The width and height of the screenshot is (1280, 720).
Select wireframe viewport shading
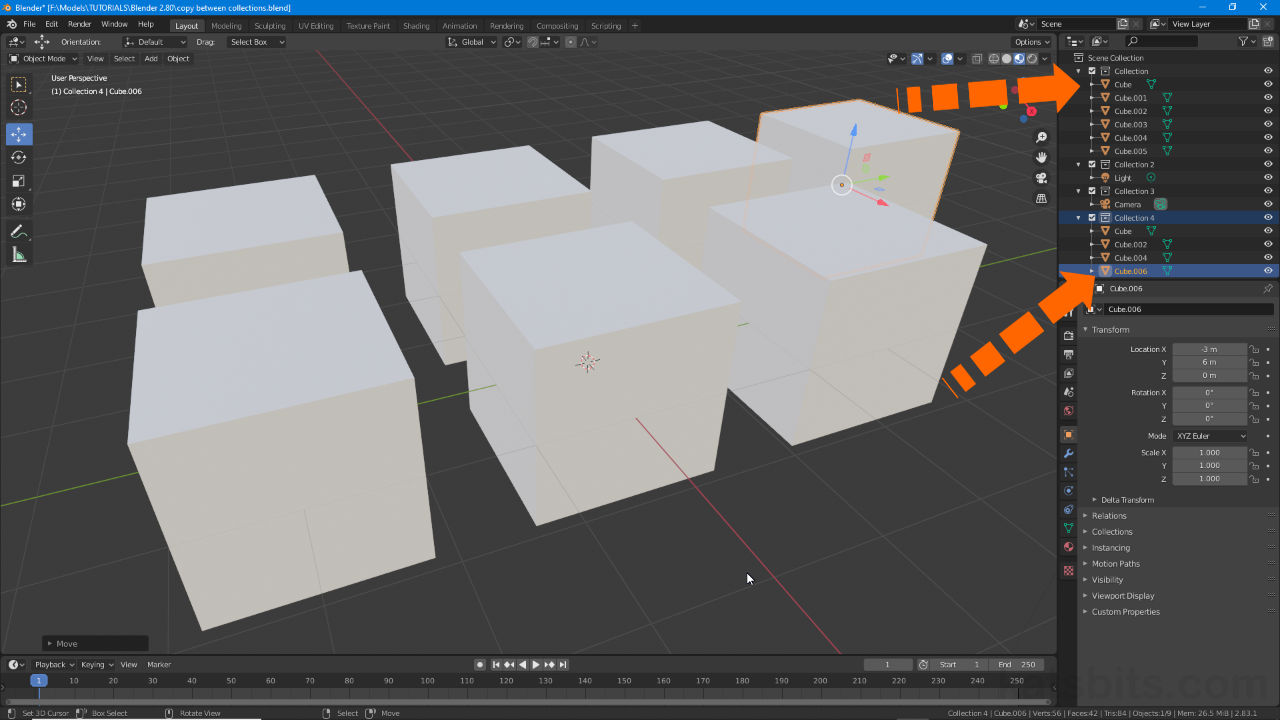995,59
